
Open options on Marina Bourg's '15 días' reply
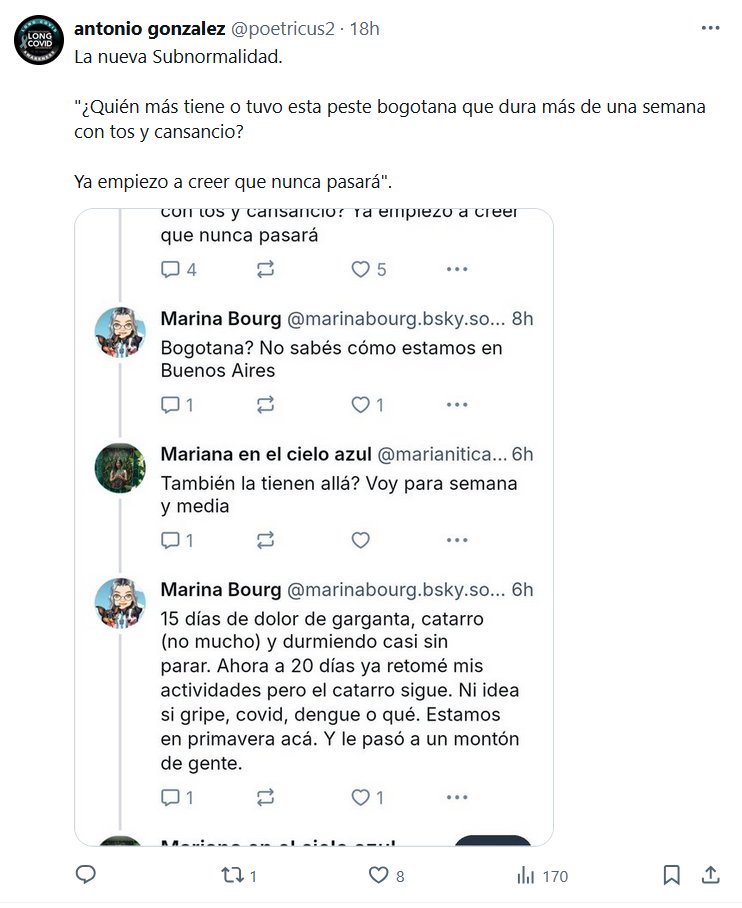pos(457,797)
